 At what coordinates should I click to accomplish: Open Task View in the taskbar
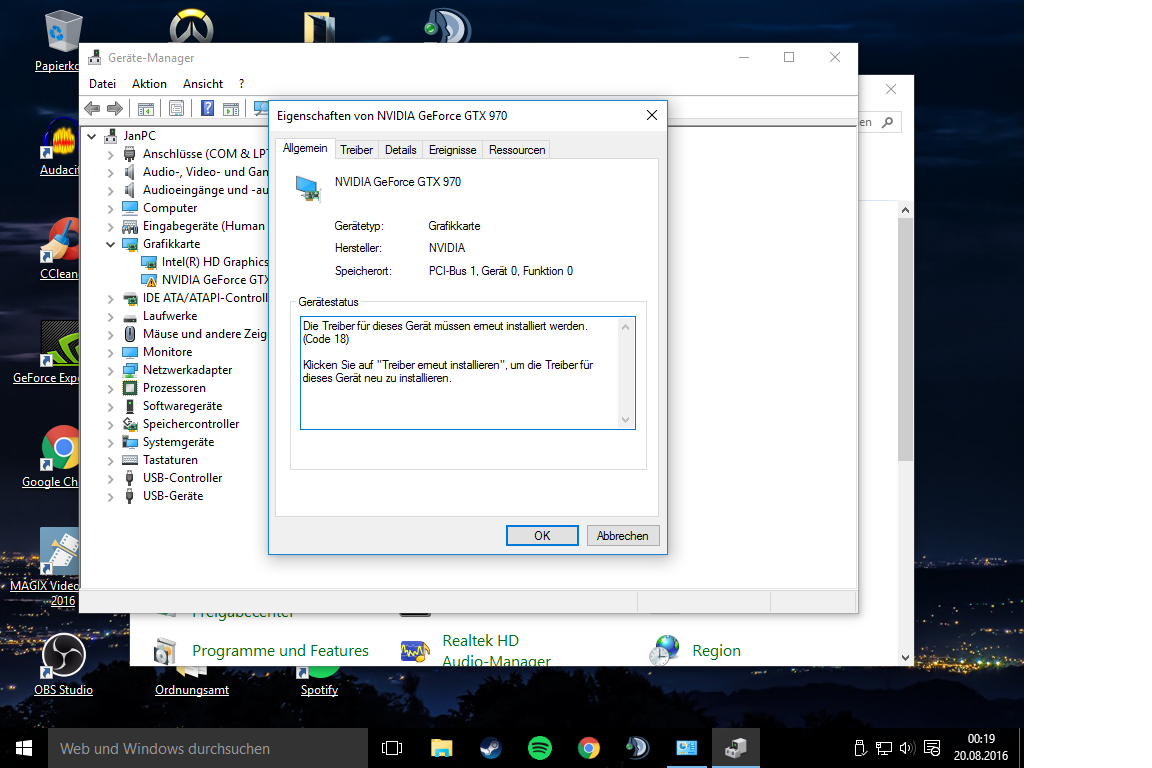(392, 748)
